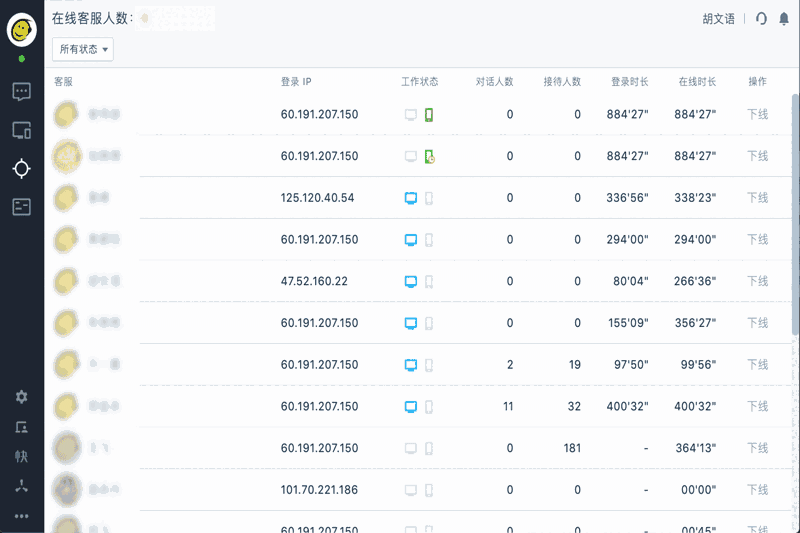The image size is (800, 533).
Task: Click agent avatar in the 101.70.221.186 row
Action: click(66, 490)
